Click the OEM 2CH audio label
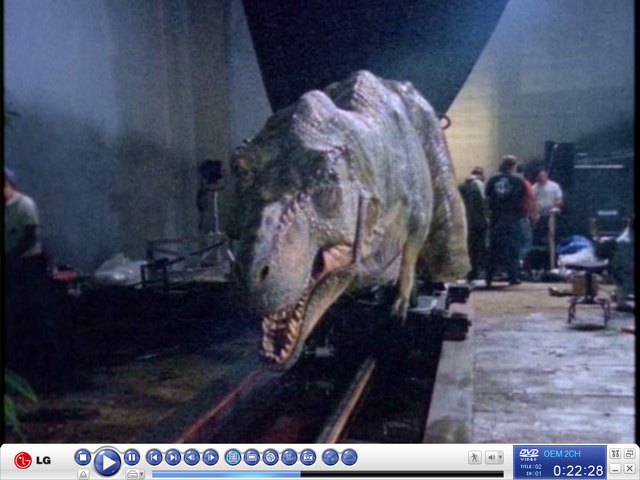 [562, 454]
